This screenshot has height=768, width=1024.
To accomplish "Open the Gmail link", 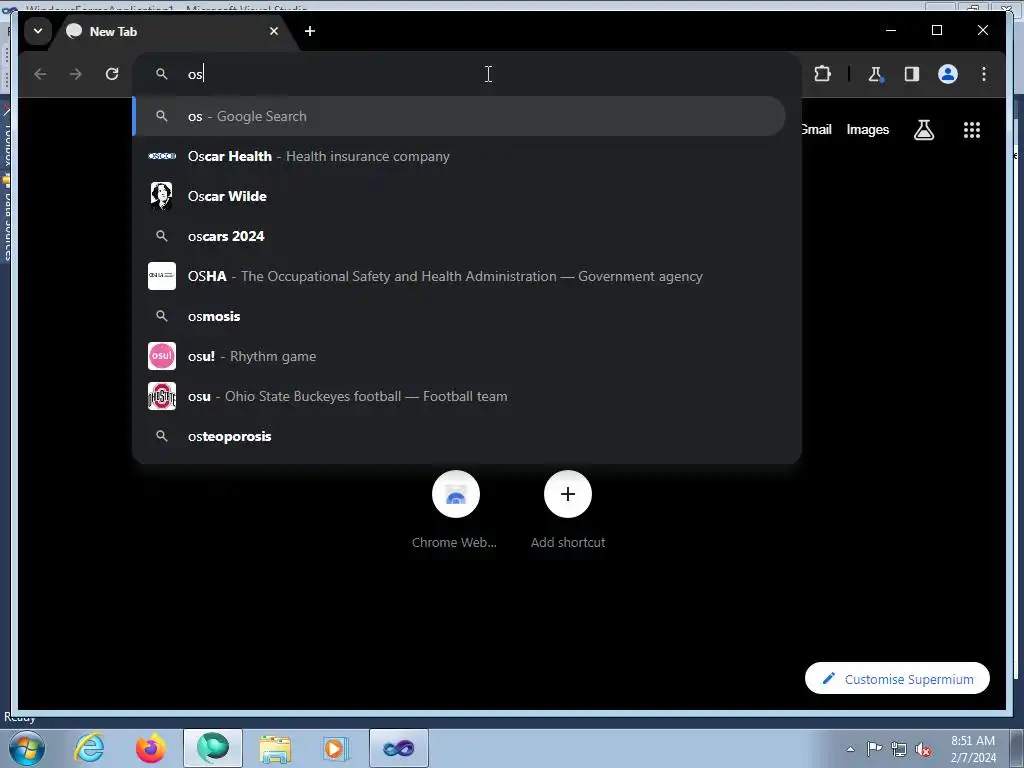I will tap(816, 129).
